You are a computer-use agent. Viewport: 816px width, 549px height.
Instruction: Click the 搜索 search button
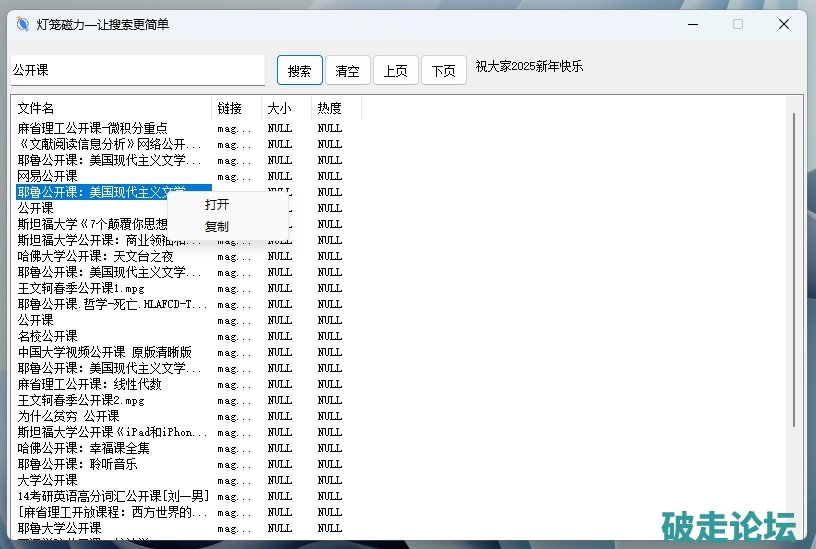299,71
